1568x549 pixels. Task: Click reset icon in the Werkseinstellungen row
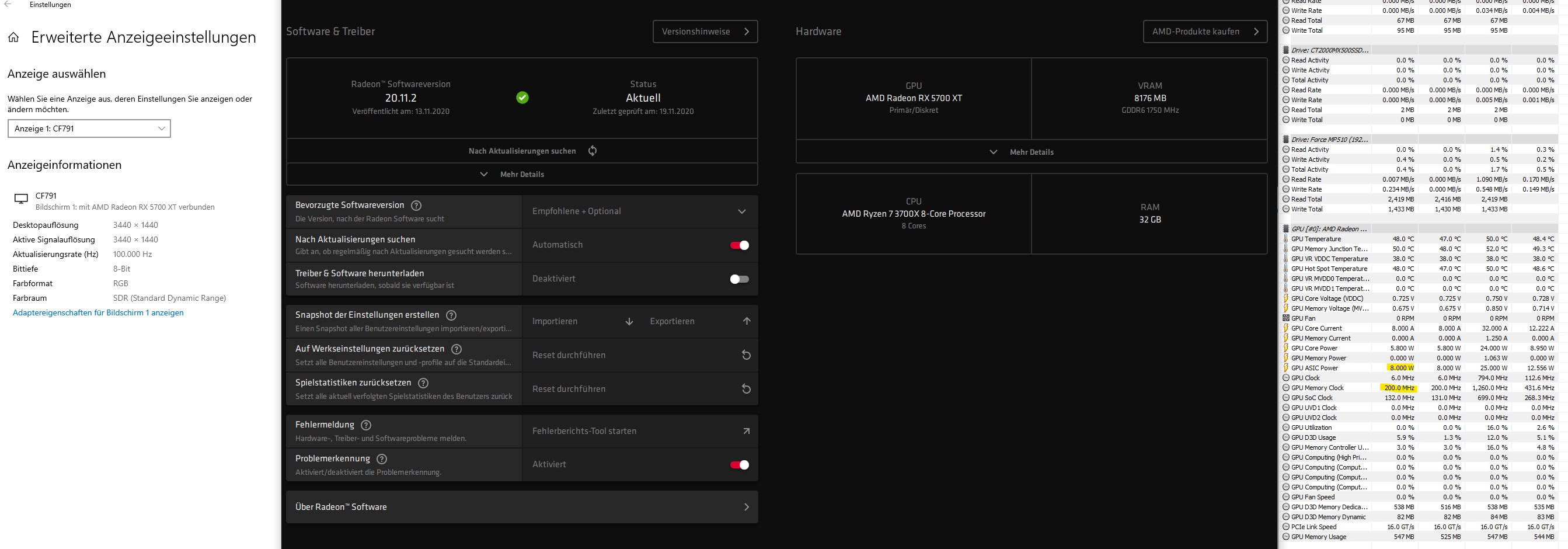(x=745, y=356)
